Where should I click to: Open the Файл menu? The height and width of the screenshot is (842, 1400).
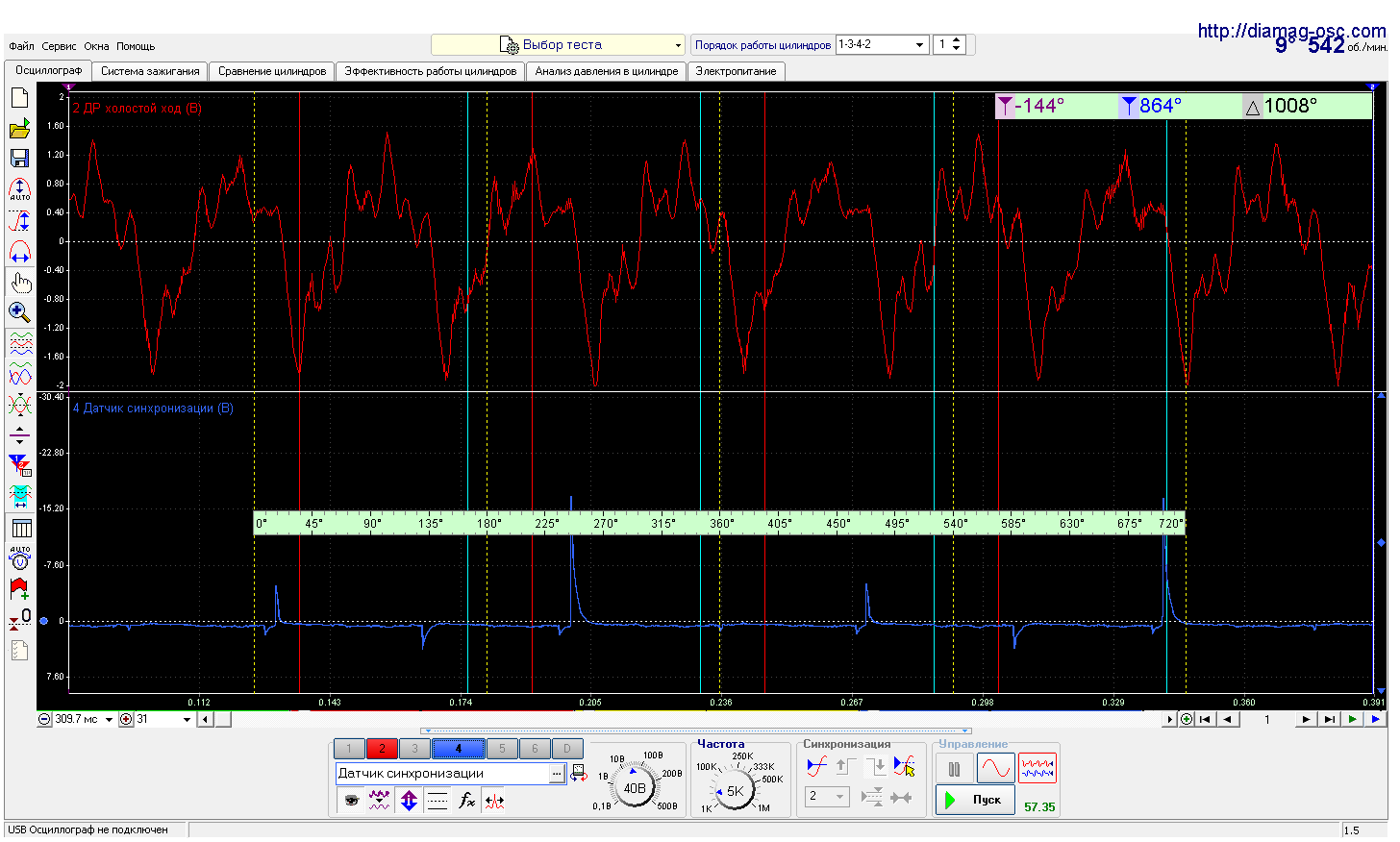click(x=22, y=46)
